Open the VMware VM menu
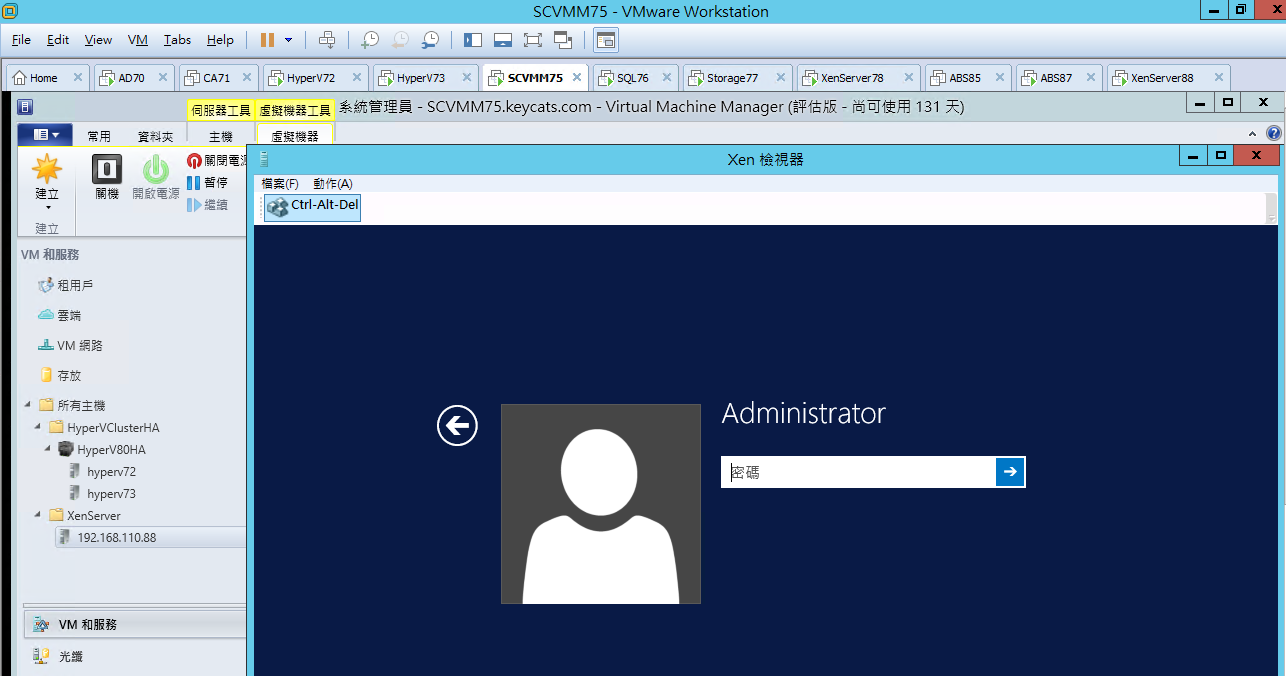Viewport: 1286px width, 676px height. pos(138,40)
